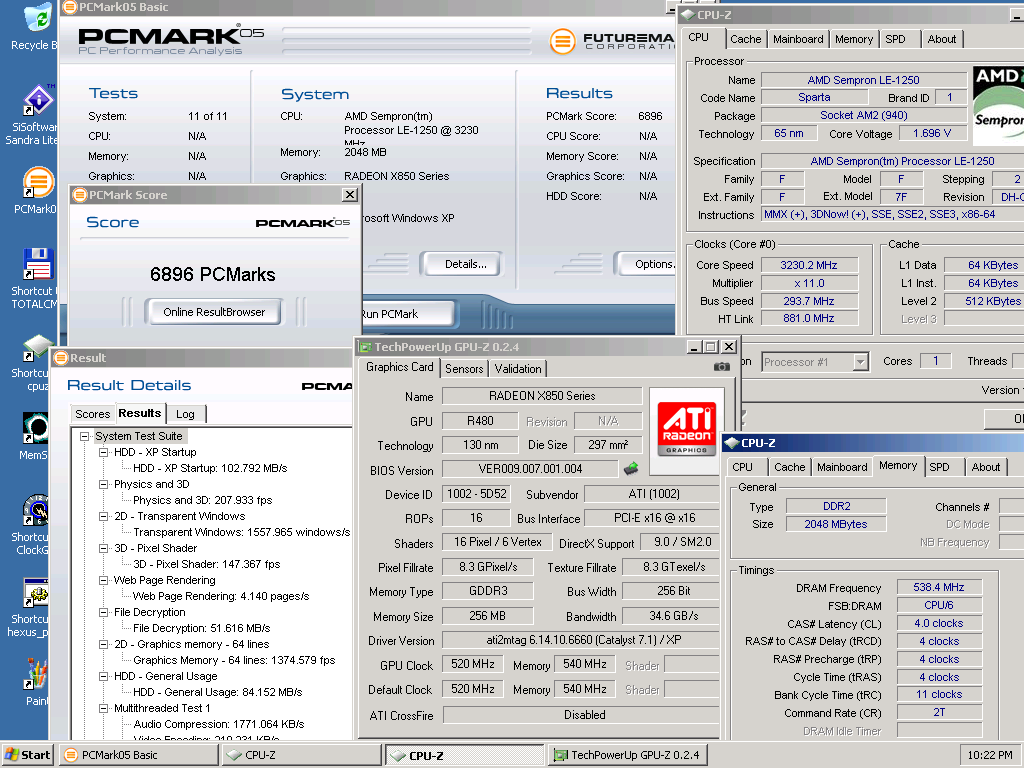Screen dimensions: 1024x768
Task: Select the Web Page Rendering 4.140 pages/s row
Action: (x=221, y=596)
